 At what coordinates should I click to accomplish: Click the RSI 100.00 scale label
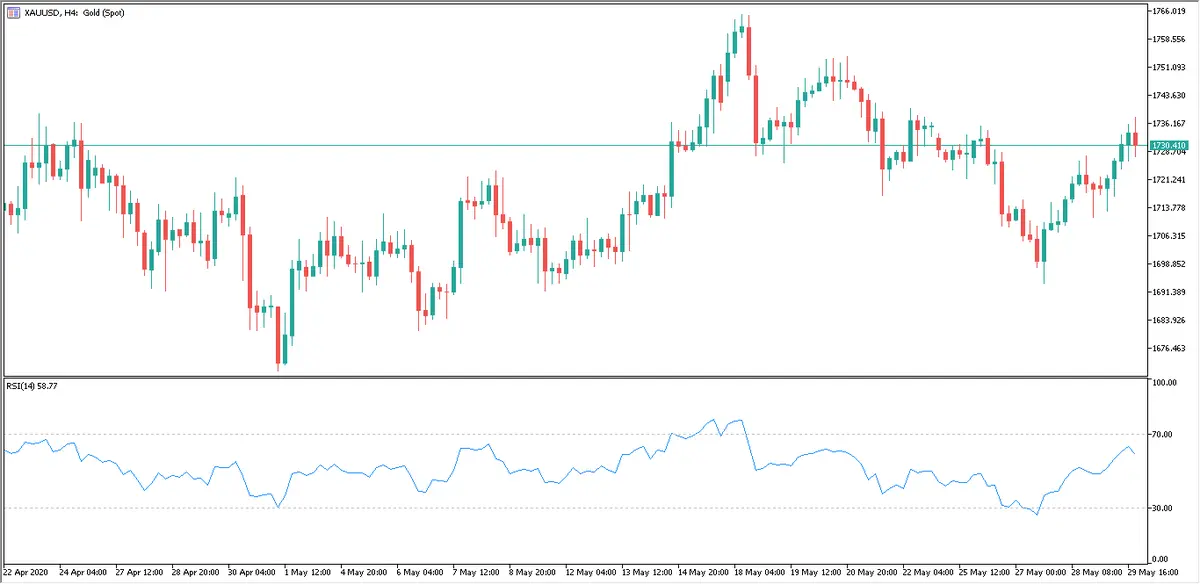pyautogui.click(x=1162, y=383)
